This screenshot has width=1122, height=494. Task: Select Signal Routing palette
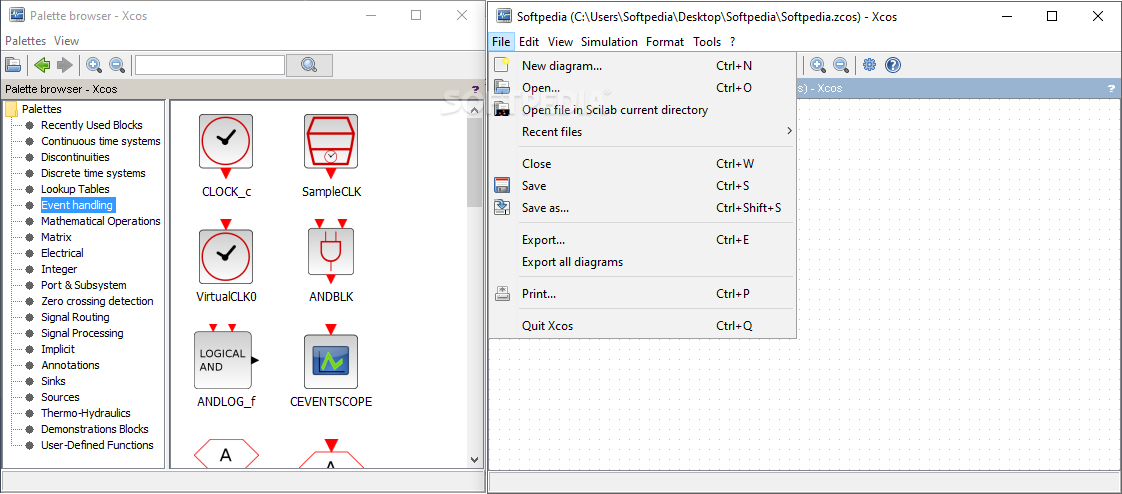(75, 317)
